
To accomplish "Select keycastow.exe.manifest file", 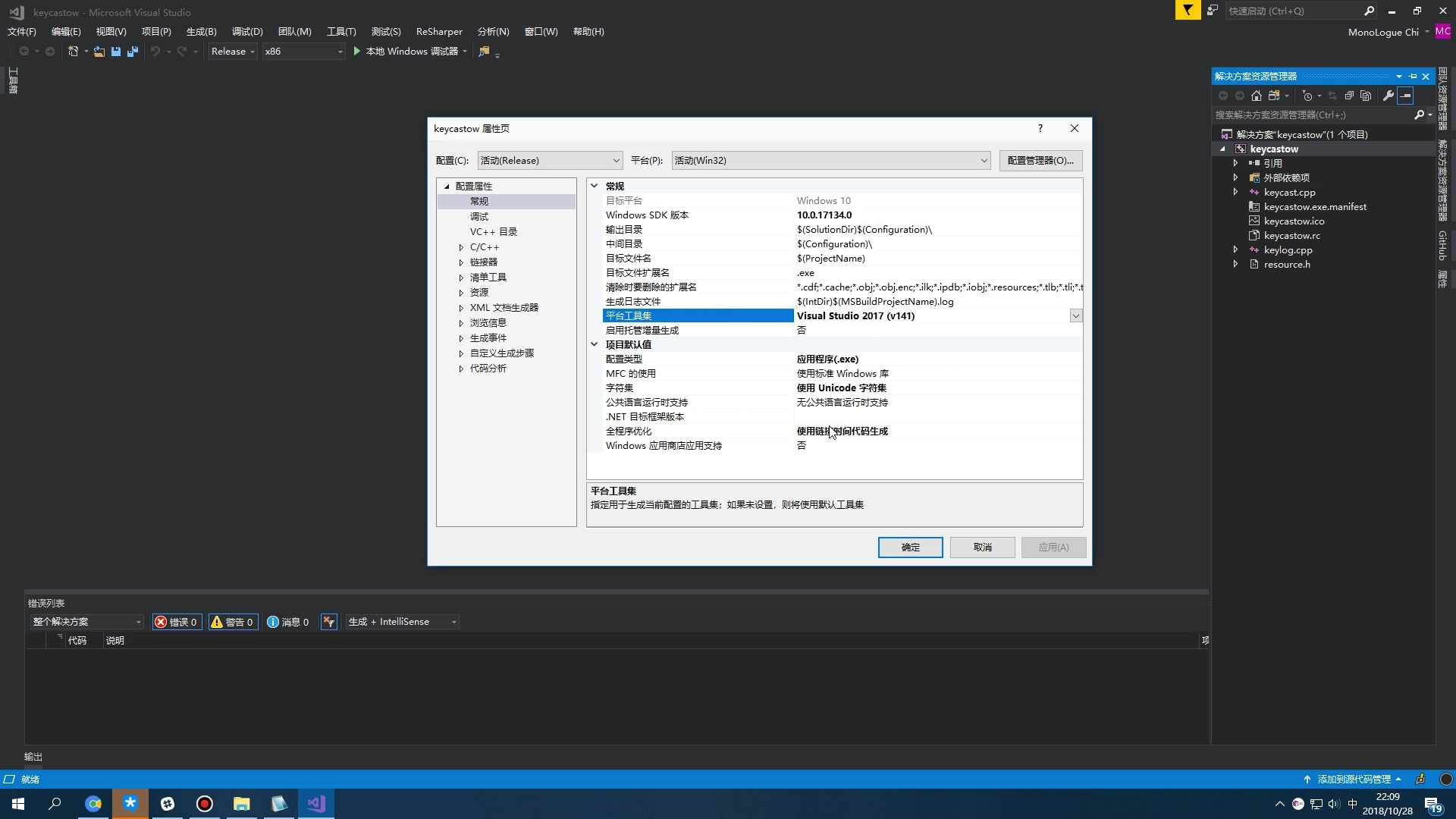I will tap(1315, 207).
